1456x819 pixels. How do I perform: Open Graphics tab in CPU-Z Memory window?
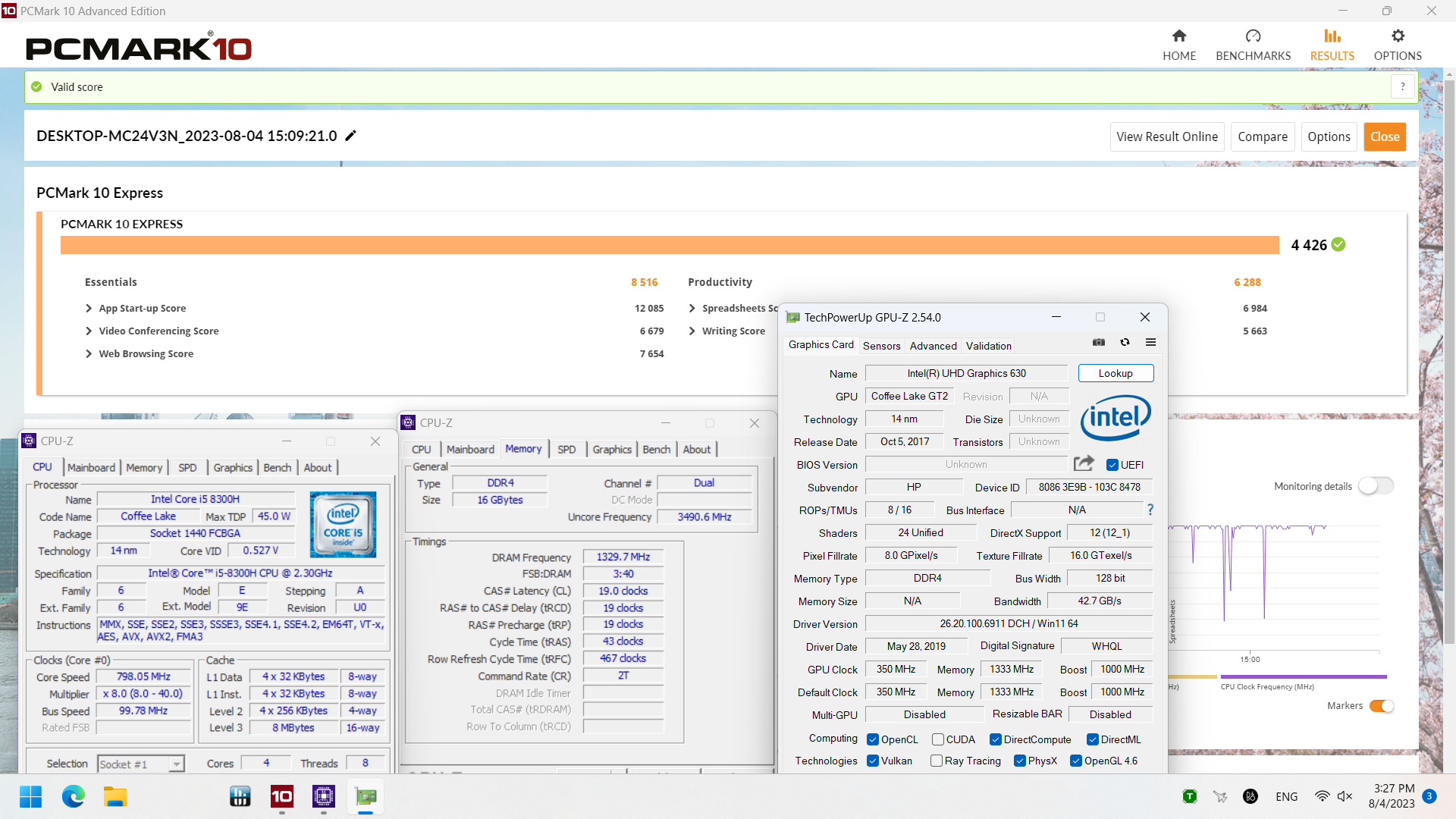point(612,449)
